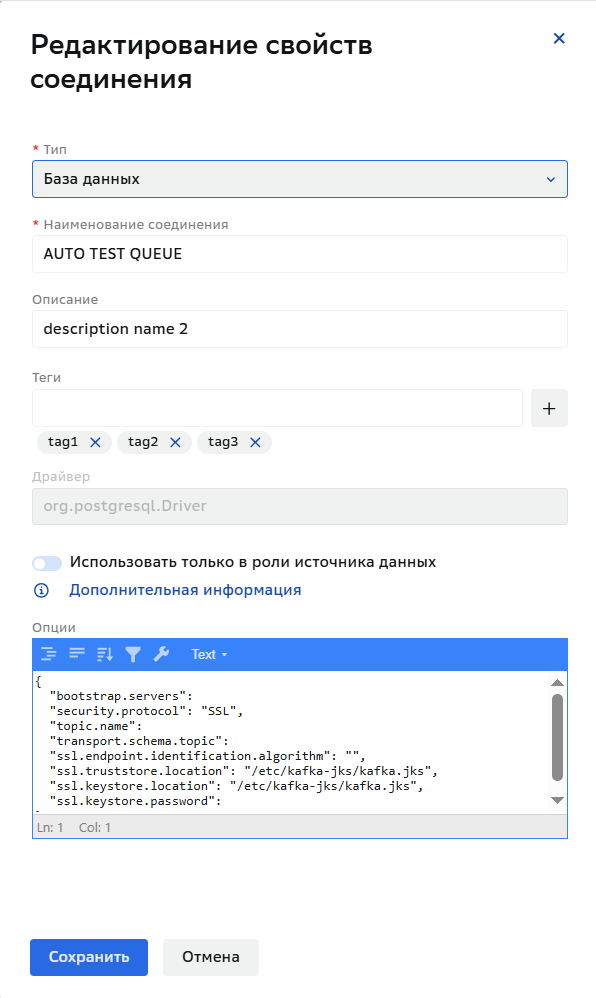Add a tag with the plus button
Viewport: 596px width, 998px height.
tap(549, 408)
